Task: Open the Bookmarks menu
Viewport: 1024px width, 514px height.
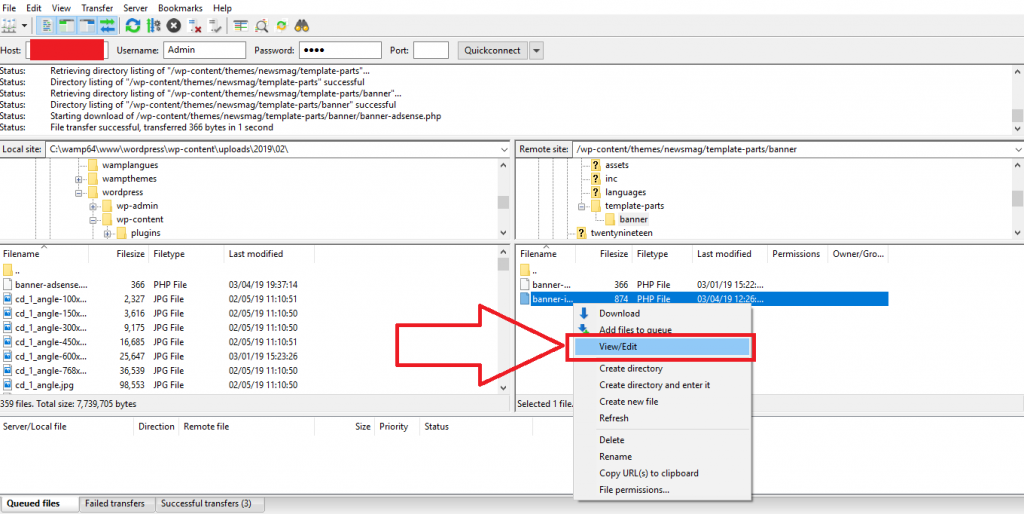Action: tap(180, 8)
